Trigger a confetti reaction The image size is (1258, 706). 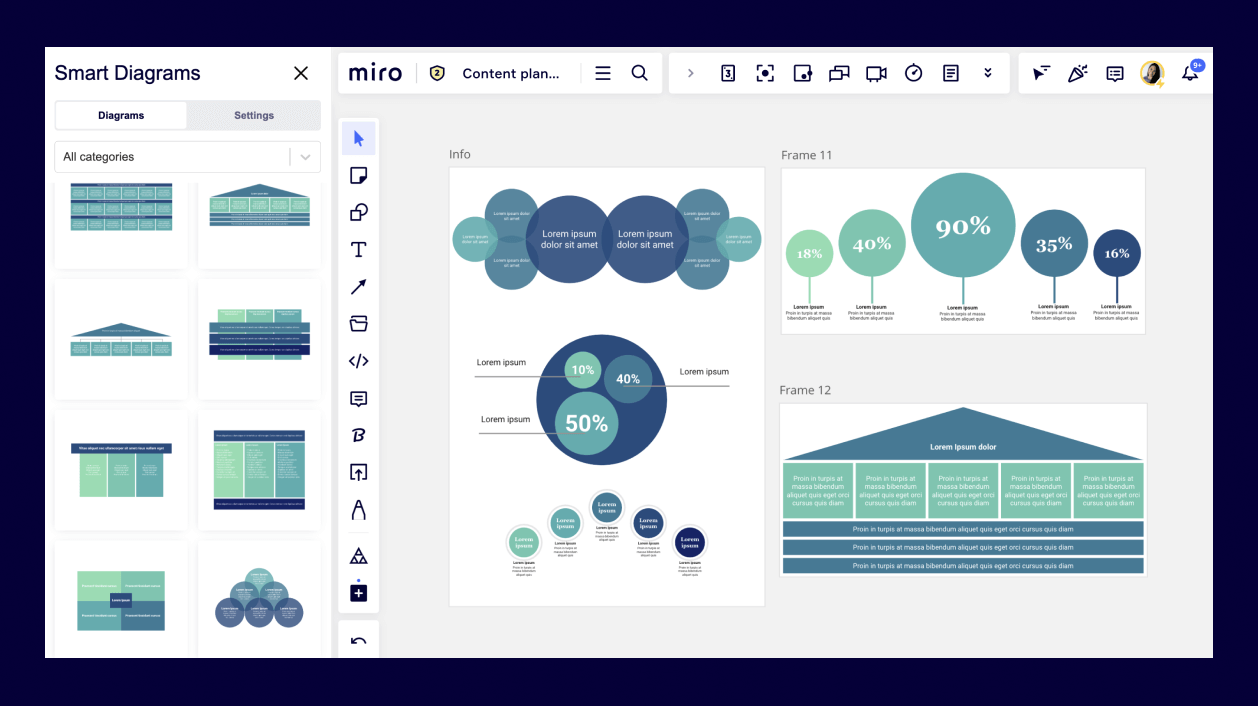(1077, 72)
